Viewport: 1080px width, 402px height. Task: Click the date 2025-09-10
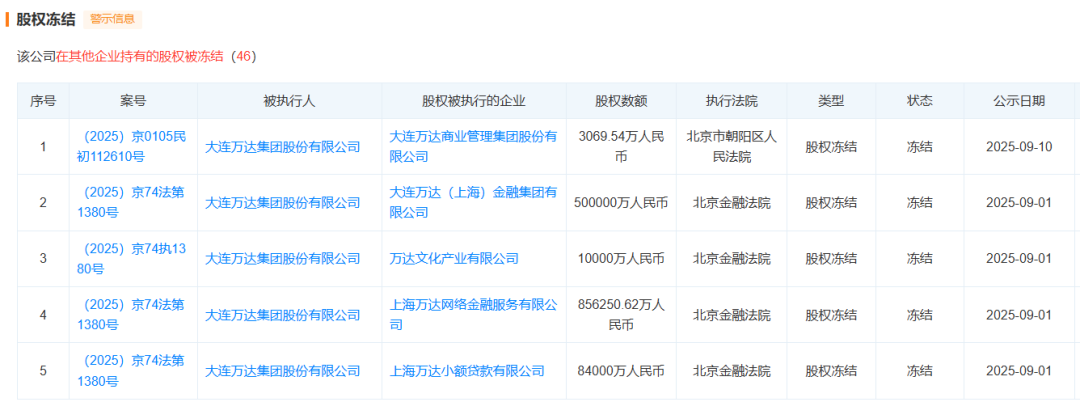pos(1019,147)
